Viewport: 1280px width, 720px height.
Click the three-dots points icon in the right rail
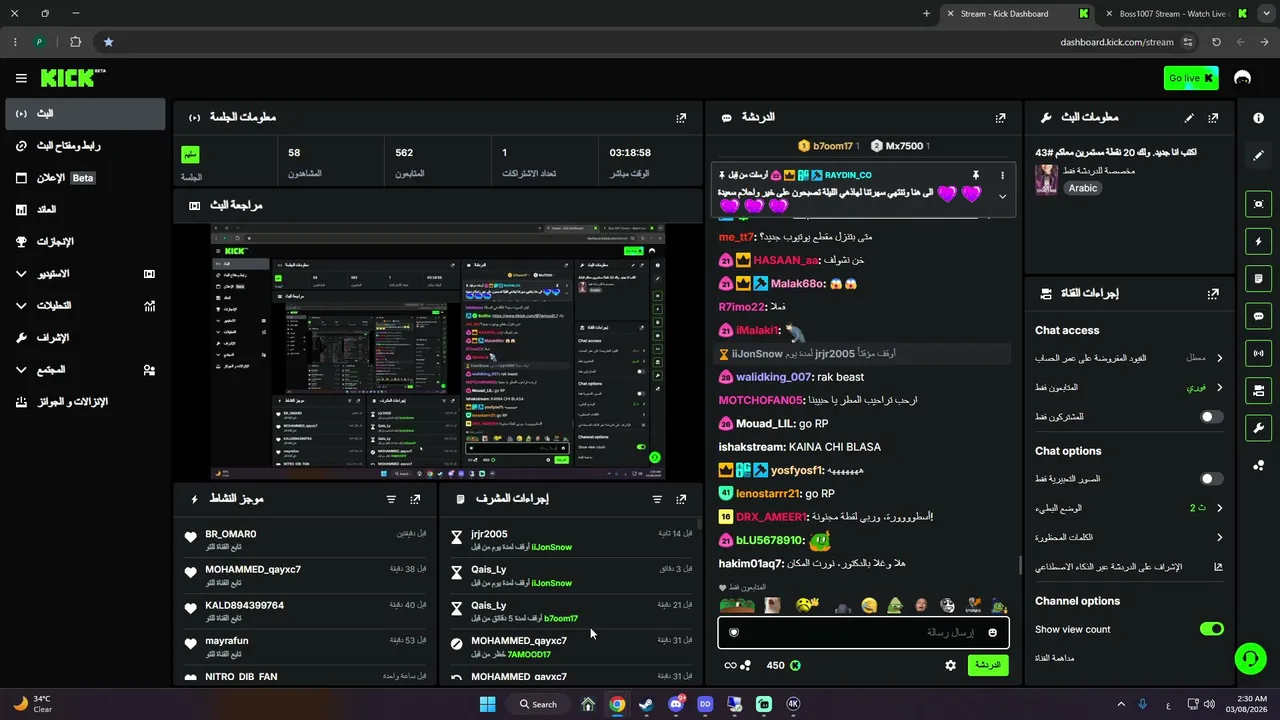coord(1258,465)
